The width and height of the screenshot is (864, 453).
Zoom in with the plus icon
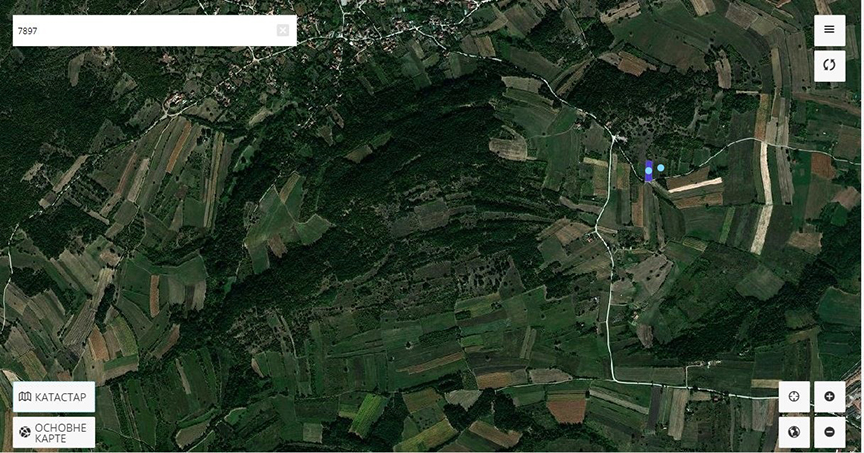tap(829, 396)
